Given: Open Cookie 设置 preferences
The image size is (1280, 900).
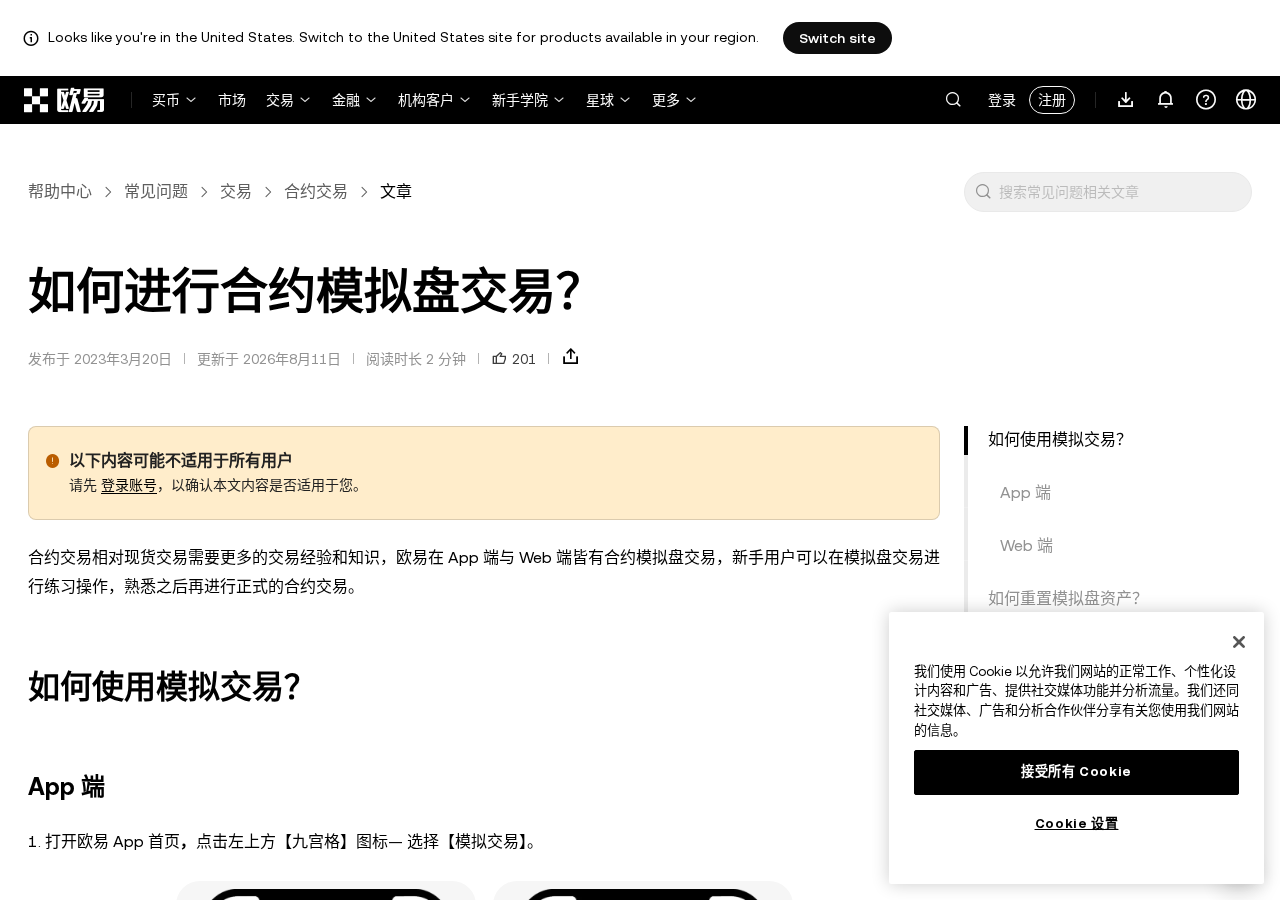Looking at the screenshot, I should 1076,824.
